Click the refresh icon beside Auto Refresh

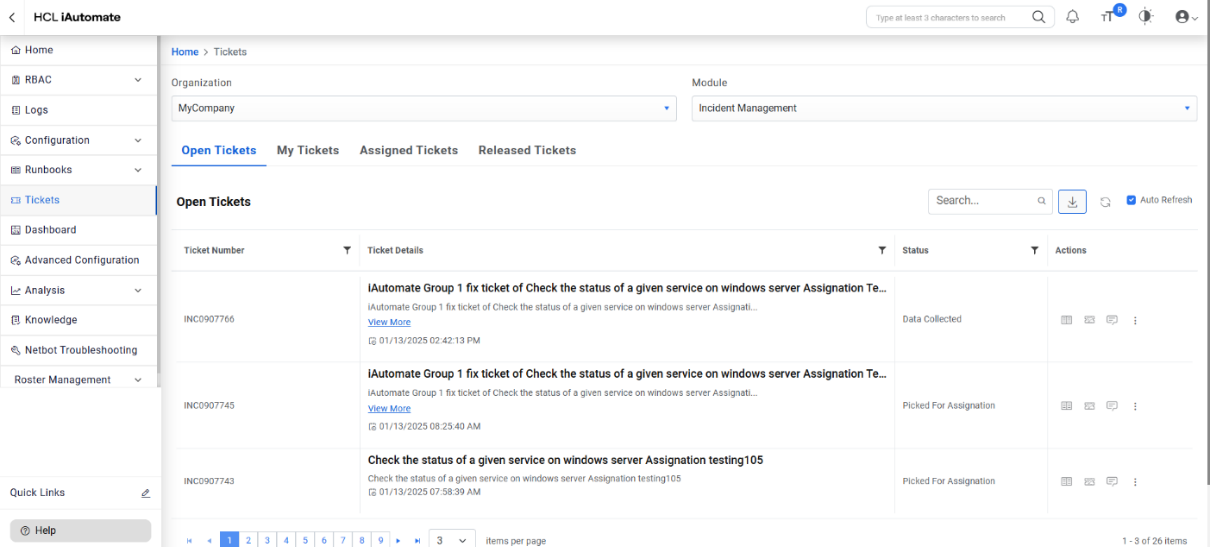pos(1105,202)
